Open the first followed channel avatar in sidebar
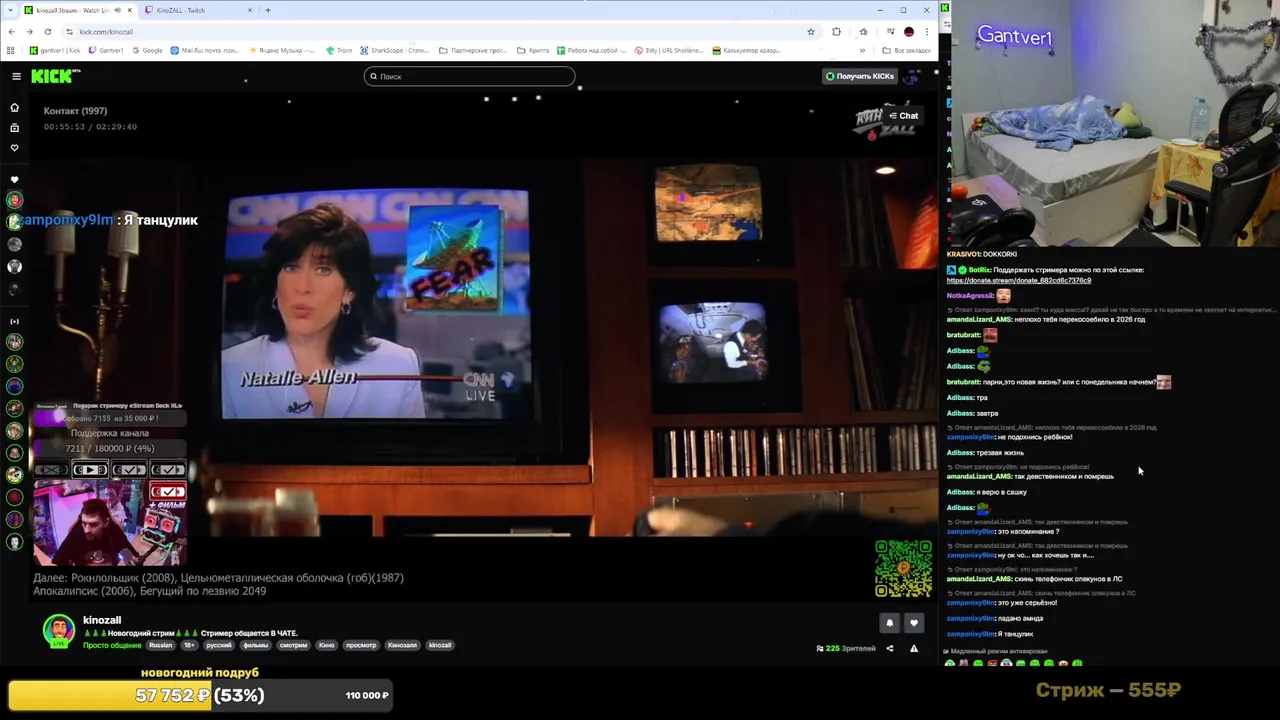This screenshot has width=1280, height=720. (x=14, y=200)
